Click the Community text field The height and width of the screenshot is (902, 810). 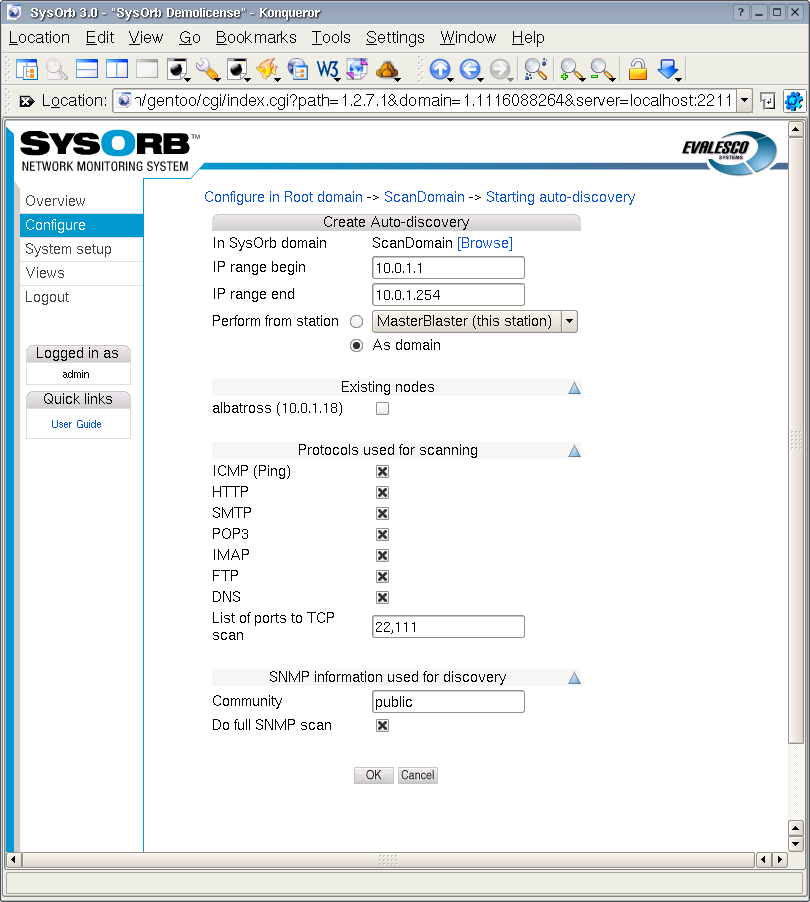448,702
